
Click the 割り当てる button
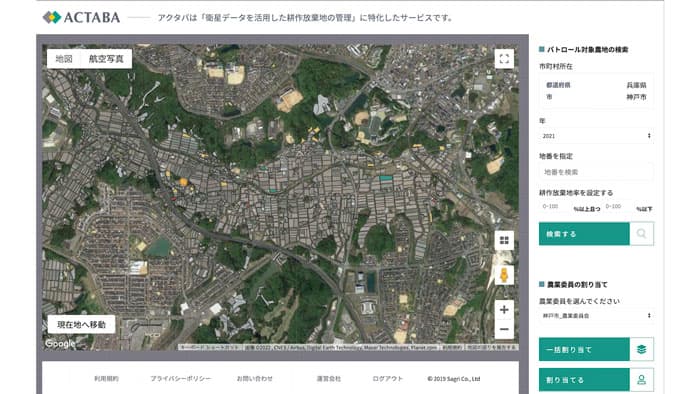tap(584, 380)
